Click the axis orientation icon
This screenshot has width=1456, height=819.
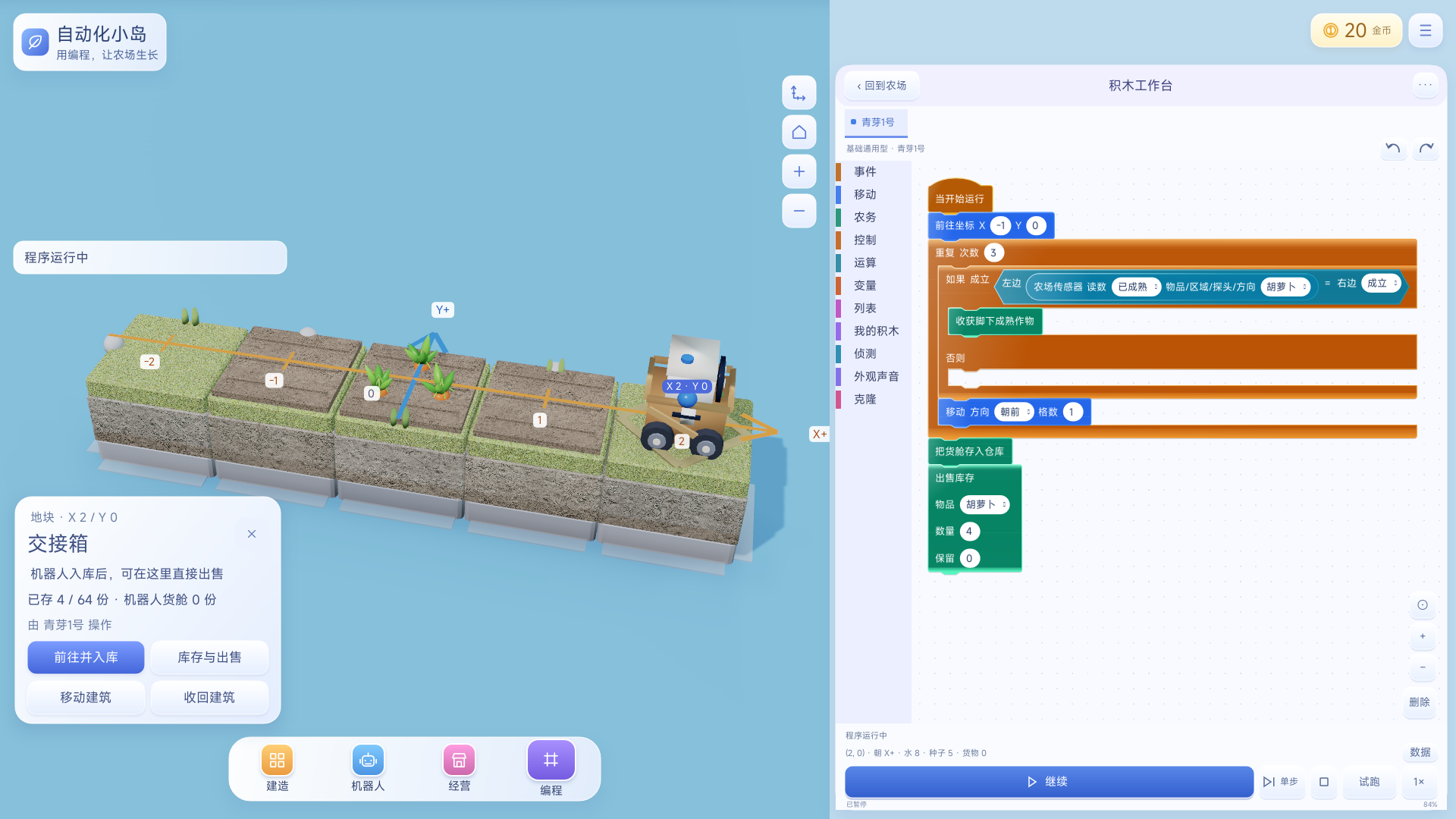pos(799,93)
